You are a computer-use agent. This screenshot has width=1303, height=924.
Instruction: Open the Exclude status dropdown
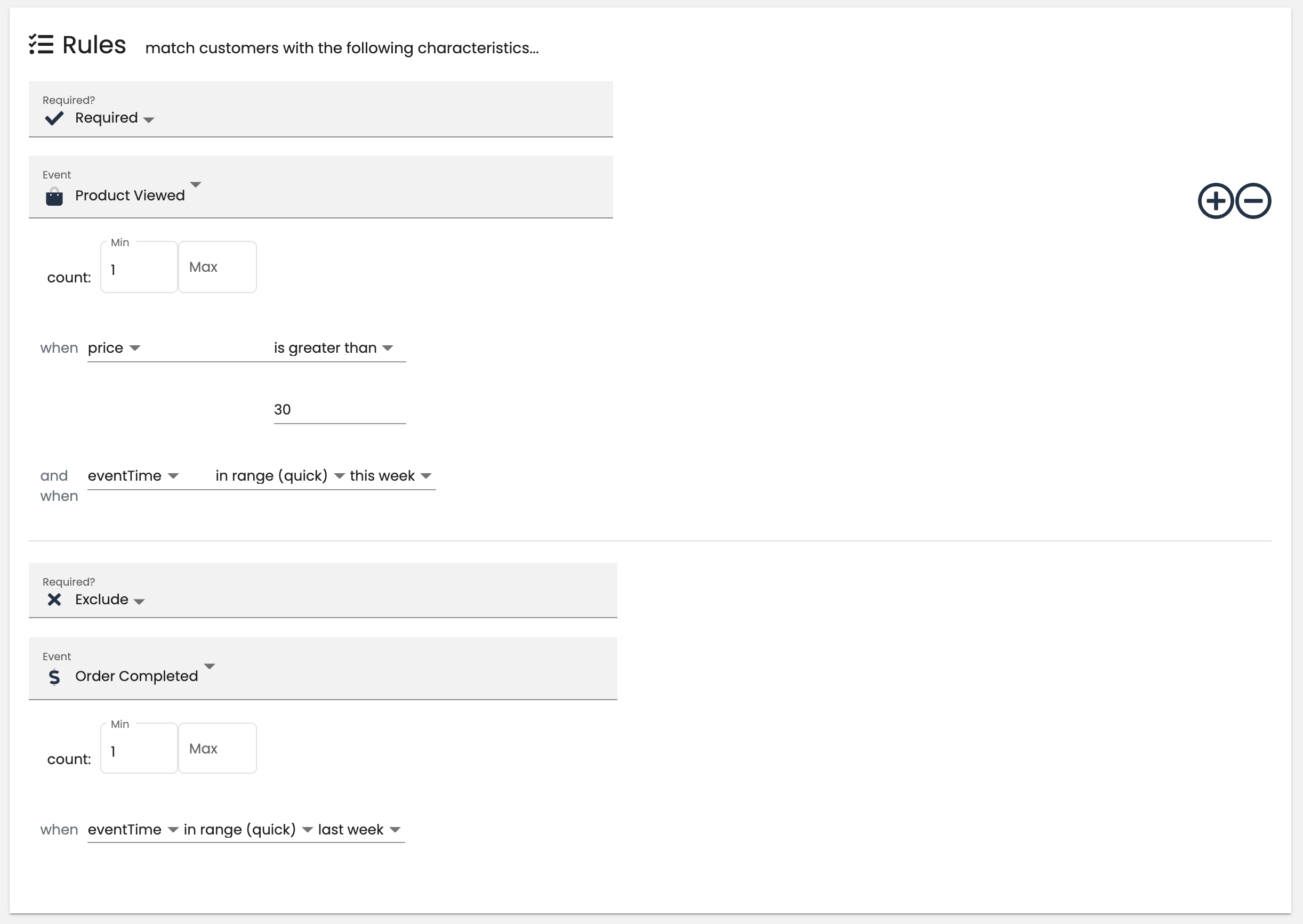[140, 601]
